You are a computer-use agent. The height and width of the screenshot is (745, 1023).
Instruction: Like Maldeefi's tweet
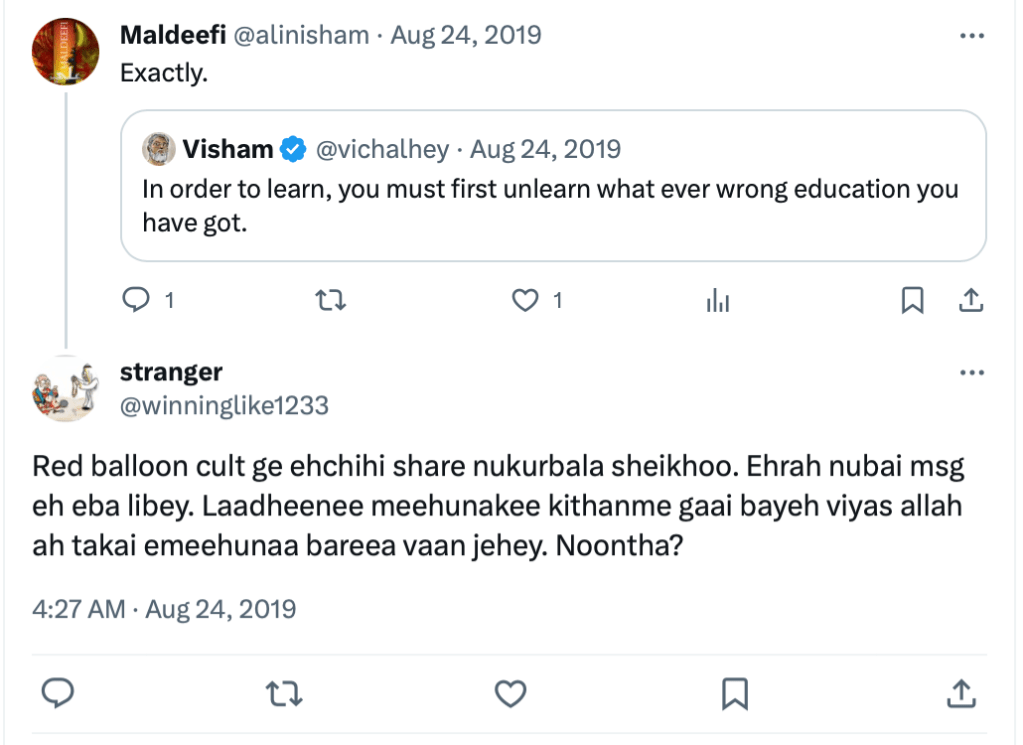coord(525,300)
